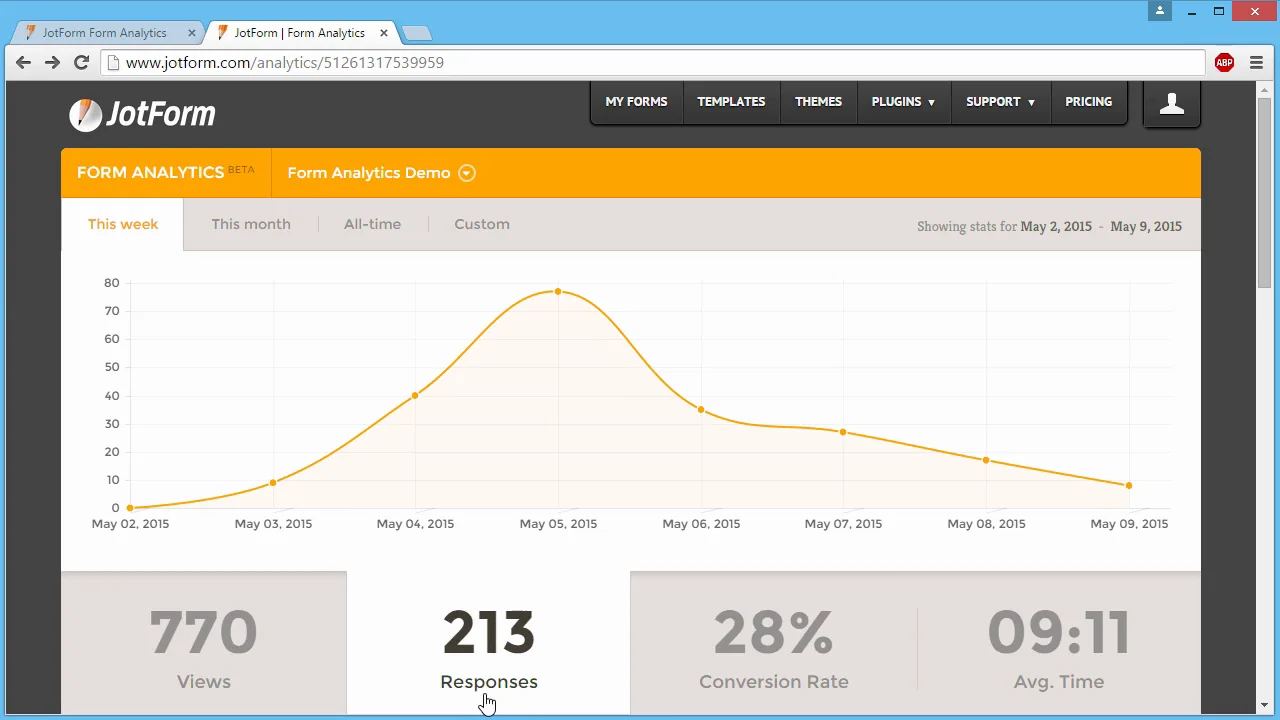Click the May 2, 2015 start date text
The image size is (1280, 720).
[x=1056, y=226]
